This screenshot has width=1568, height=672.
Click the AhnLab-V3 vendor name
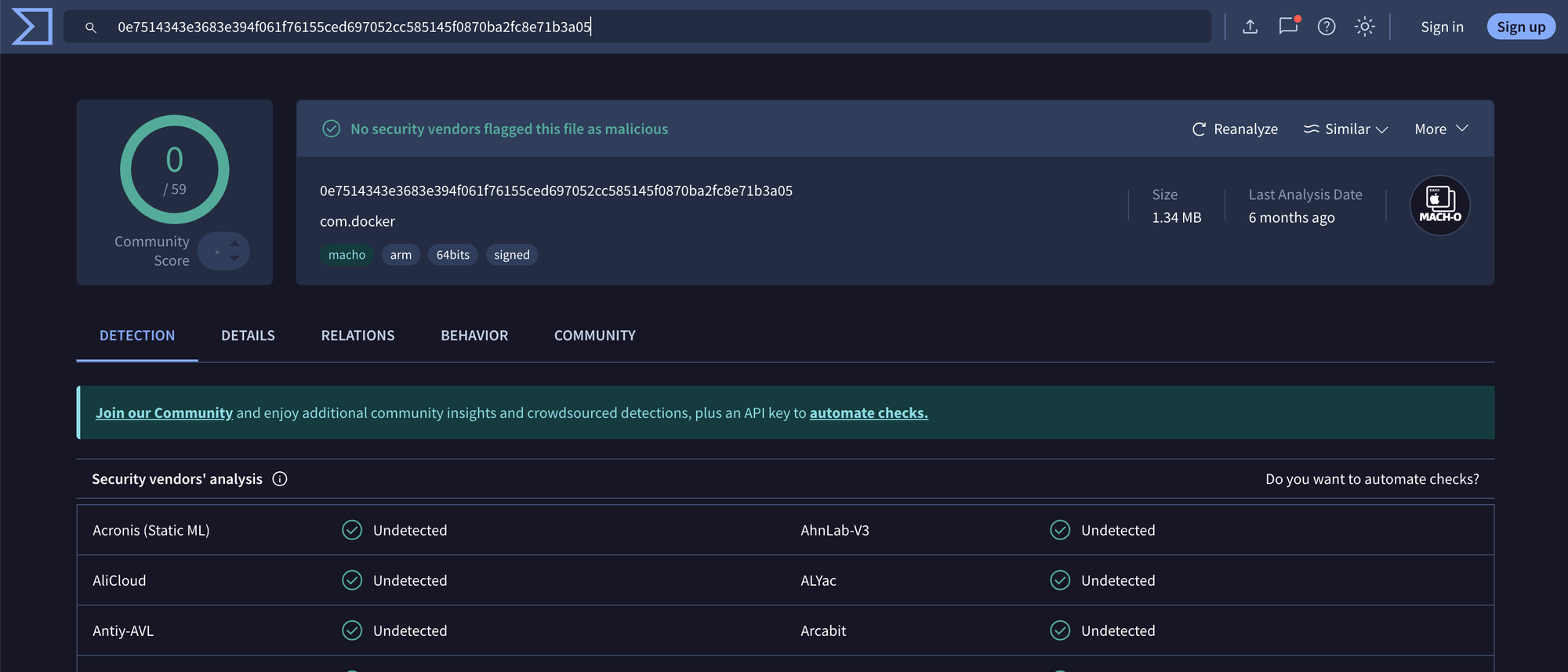[835, 530]
